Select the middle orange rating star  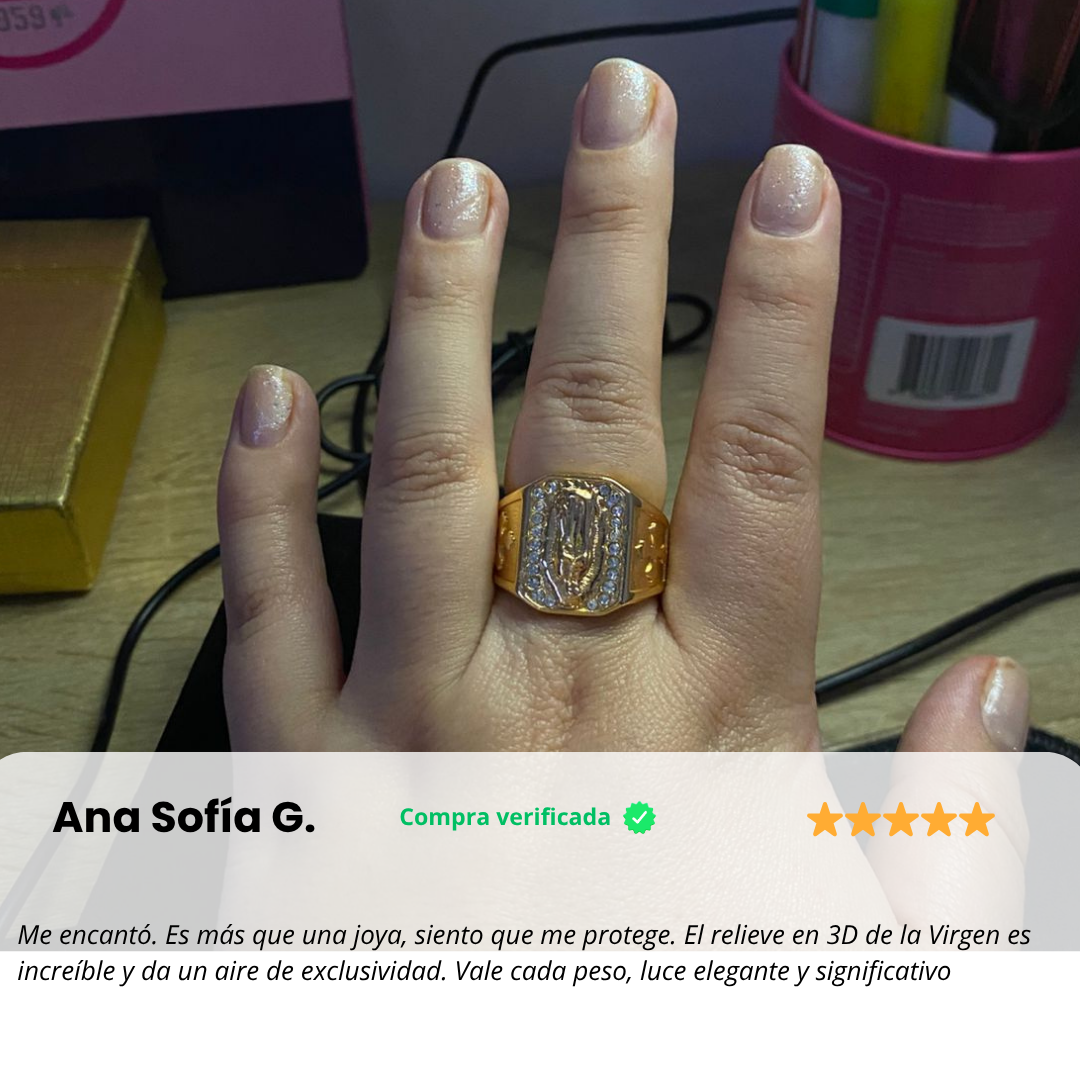pyautogui.click(x=900, y=819)
